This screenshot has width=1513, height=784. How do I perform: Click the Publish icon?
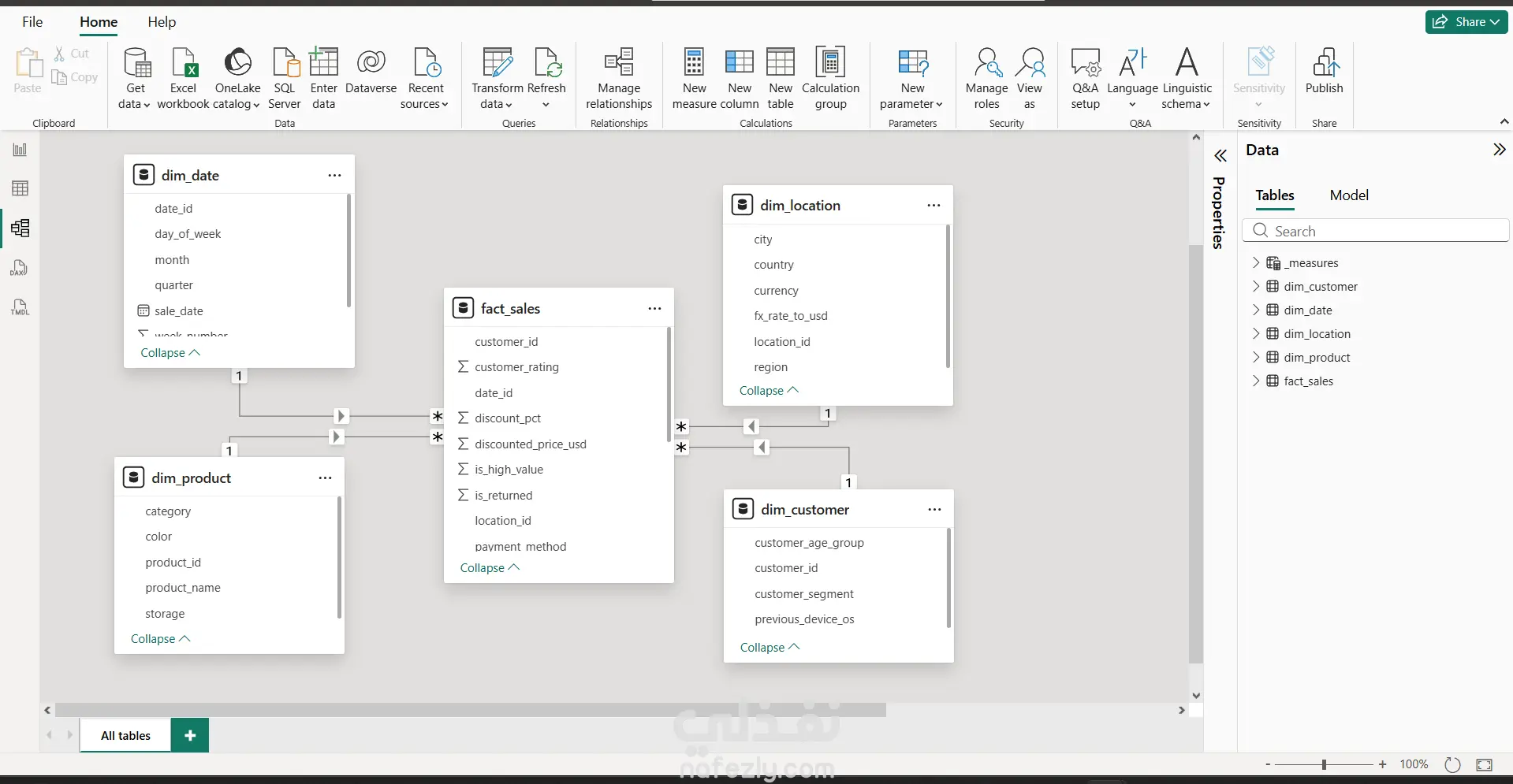click(x=1325, y=62)
